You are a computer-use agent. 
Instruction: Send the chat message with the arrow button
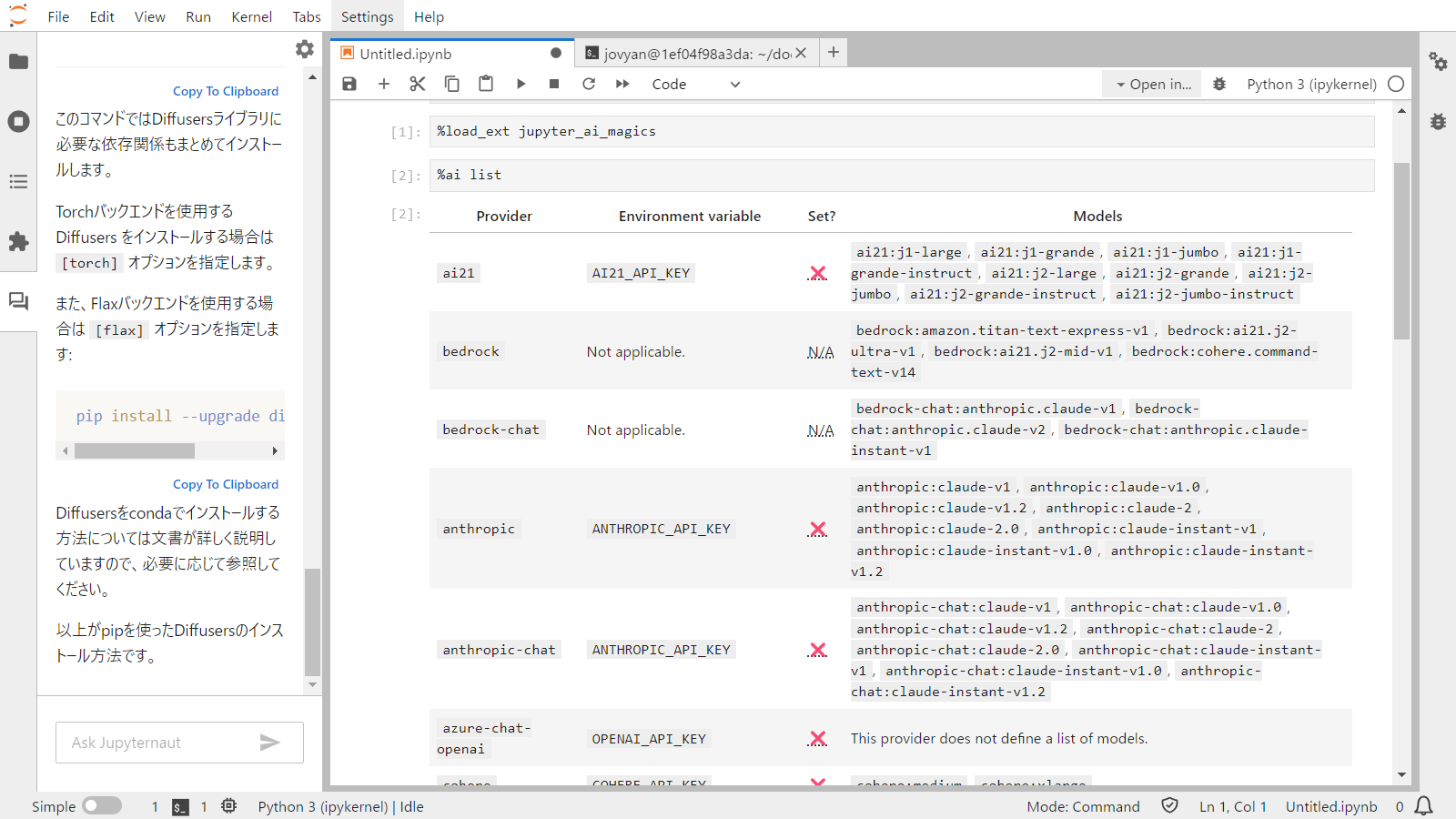[x=269, y=743]
